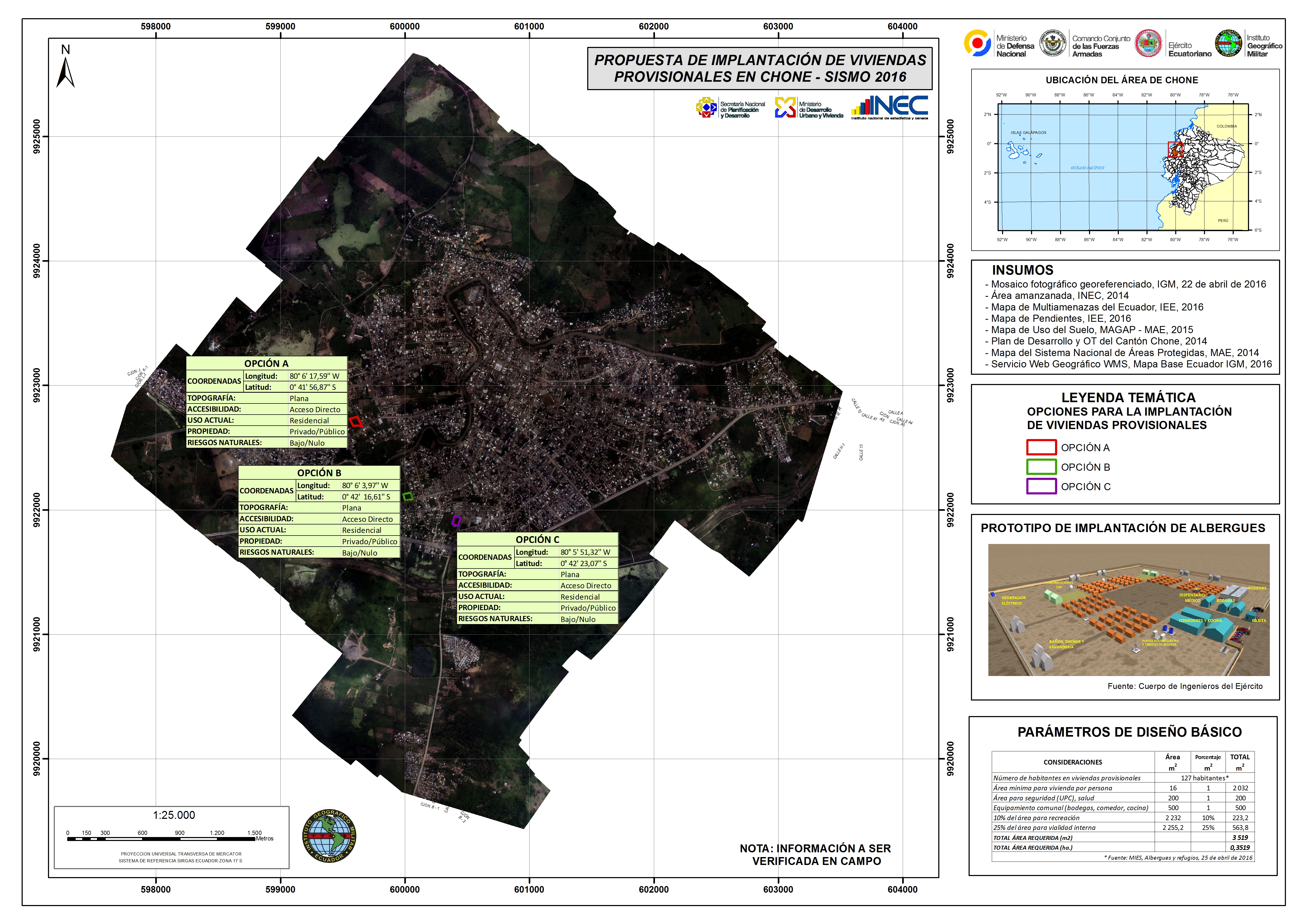Click the Ministerio de Defensa Nacional logo

(977, 43)
